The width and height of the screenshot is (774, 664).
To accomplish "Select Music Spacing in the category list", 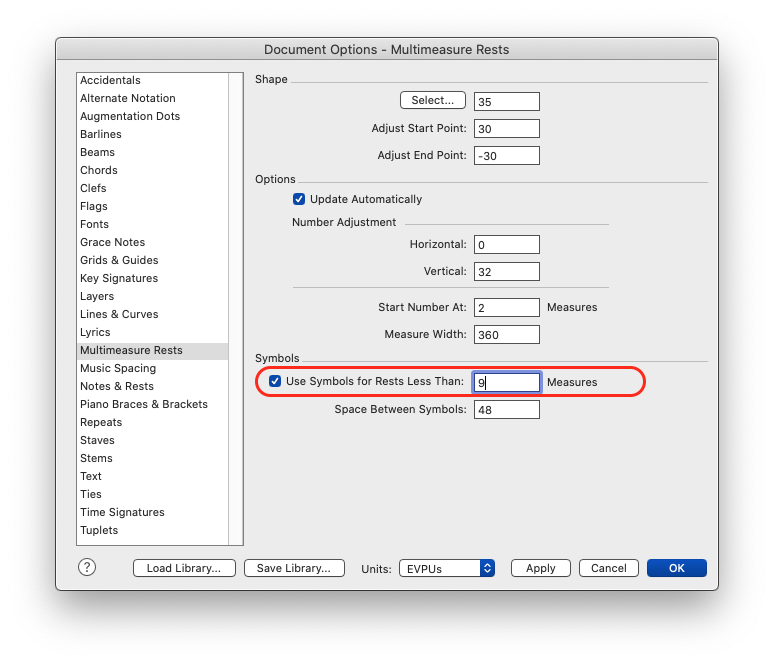I will [118, 368].
